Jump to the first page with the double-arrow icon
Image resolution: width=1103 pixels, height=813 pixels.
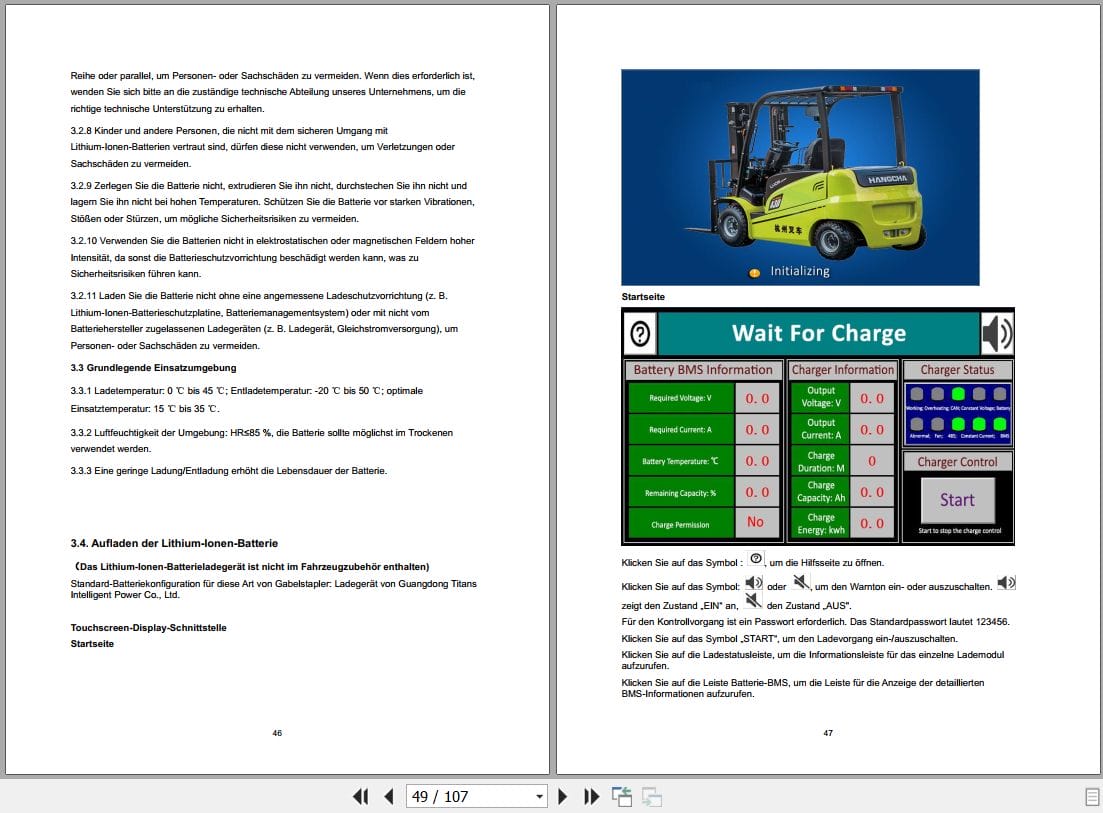point(360,796)
